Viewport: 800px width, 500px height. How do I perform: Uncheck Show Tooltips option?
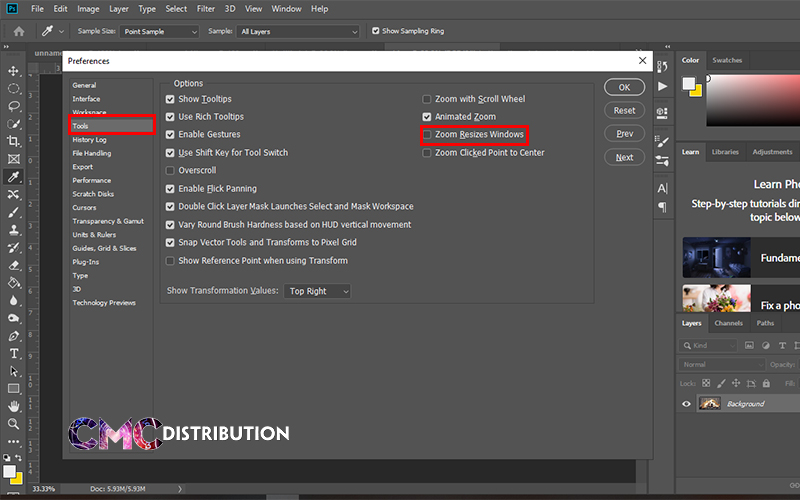pos(170,99)
